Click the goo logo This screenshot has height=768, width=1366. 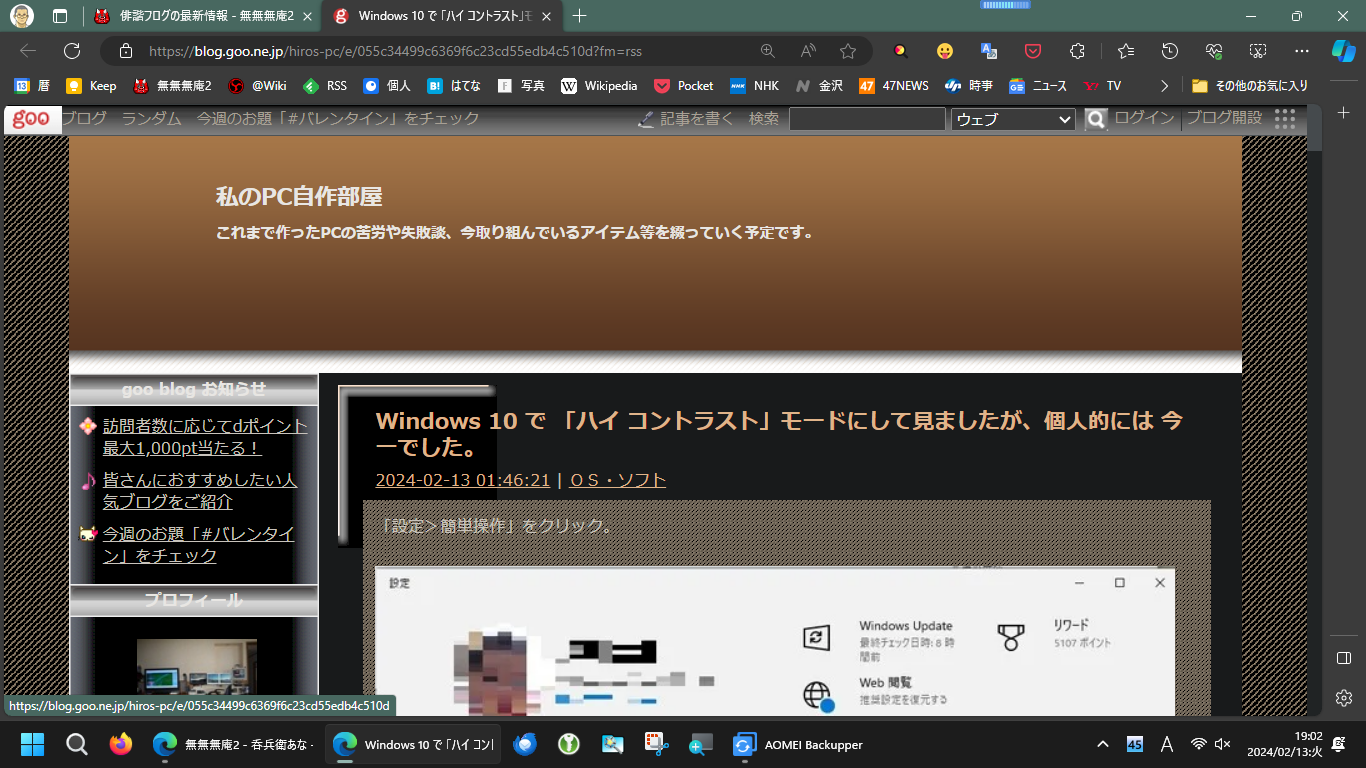(x=31, y=119)
